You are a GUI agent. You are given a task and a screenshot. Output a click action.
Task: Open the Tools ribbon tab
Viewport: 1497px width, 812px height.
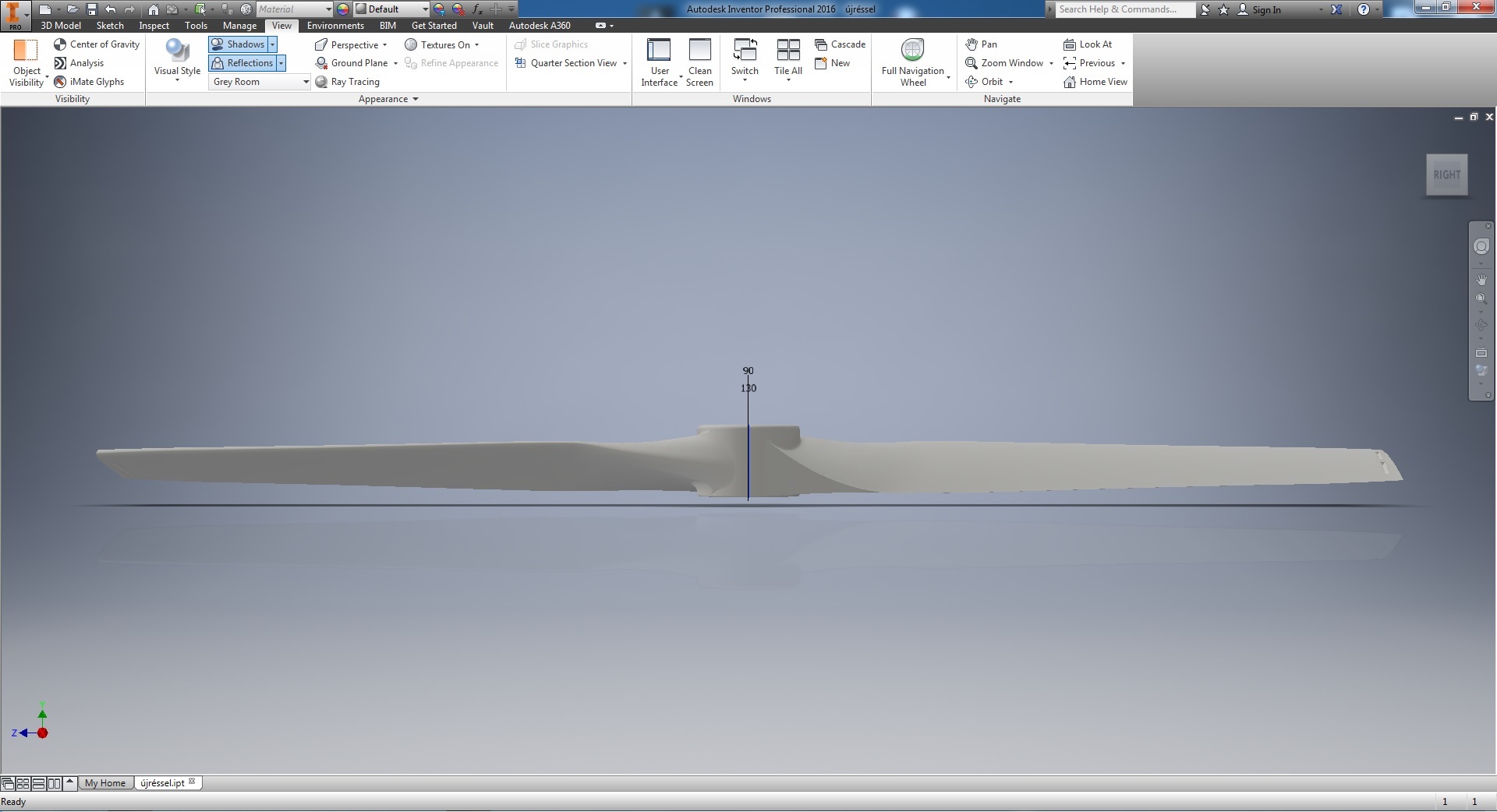(x=196, y=26)
